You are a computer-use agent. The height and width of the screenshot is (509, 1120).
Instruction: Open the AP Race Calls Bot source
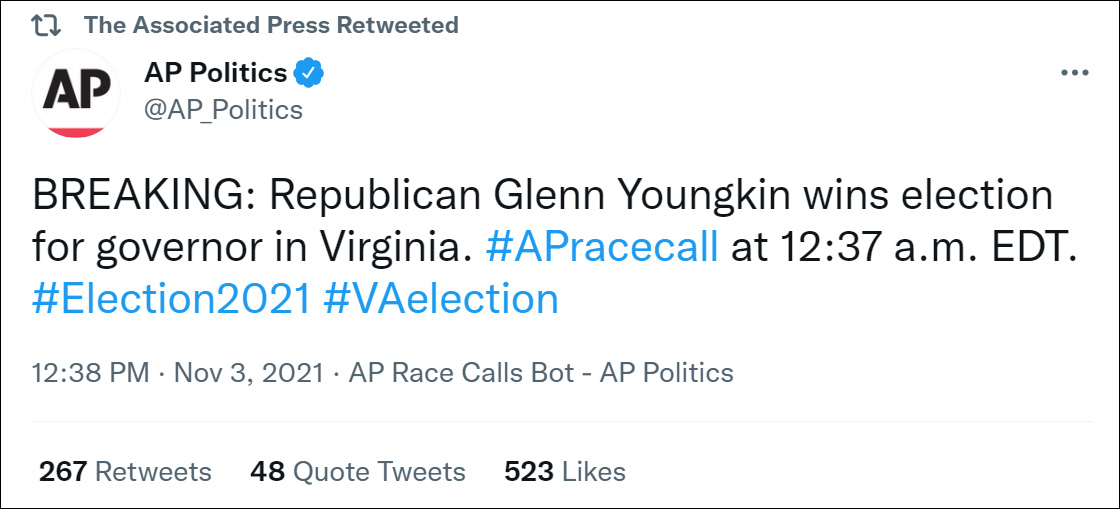pos(540,373)
